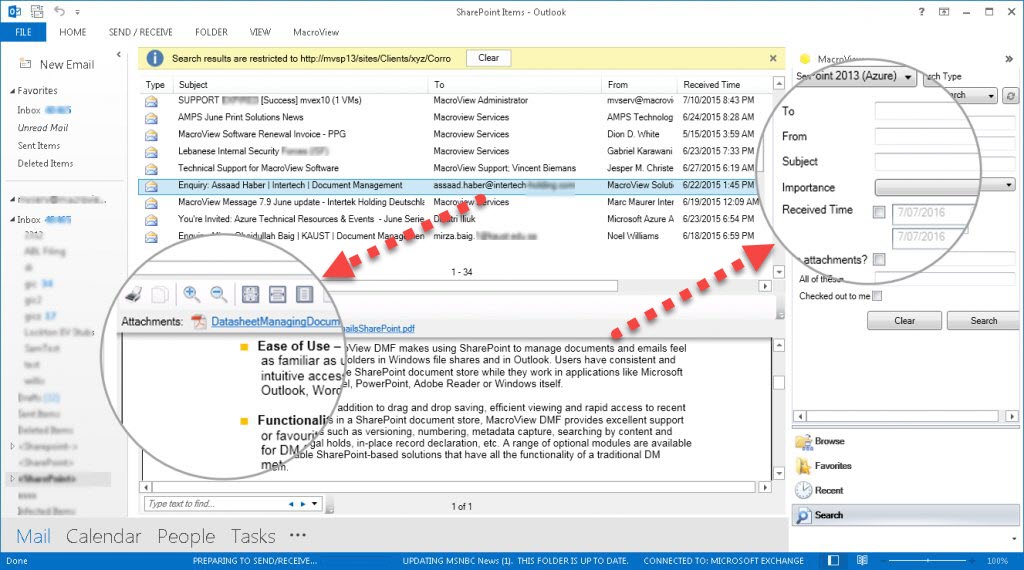The image size is (1024, 570).
Task: Open the Recent panel in MacroView pane
Action: (829, 491)
